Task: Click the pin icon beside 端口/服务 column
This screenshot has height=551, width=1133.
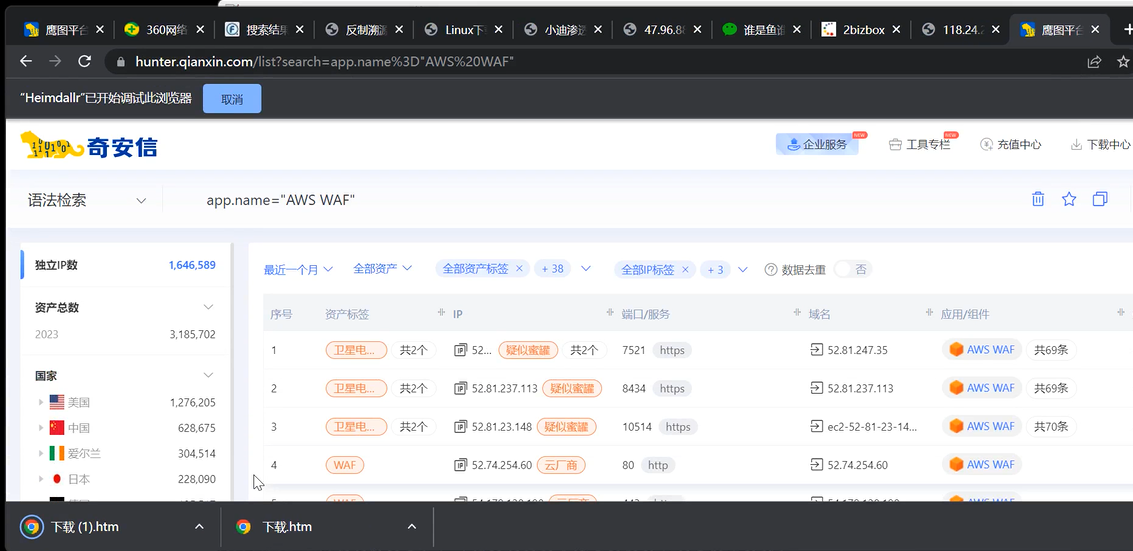Action: click(796, 313)
